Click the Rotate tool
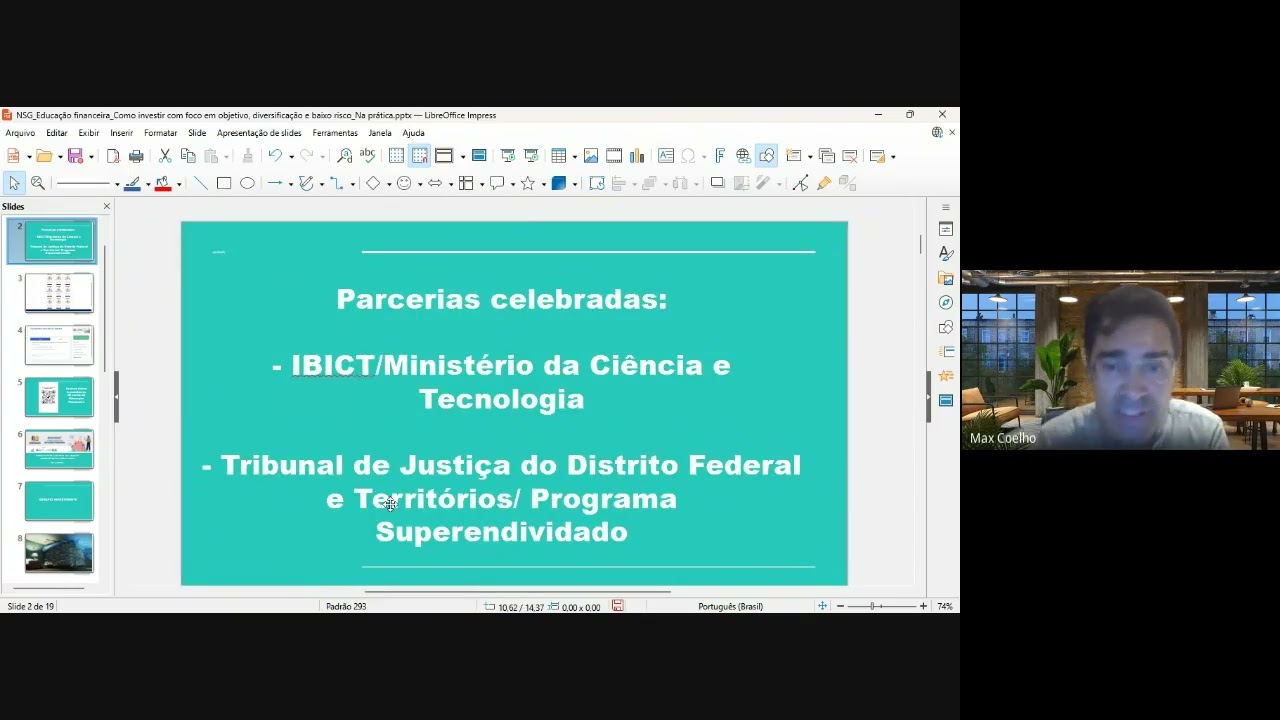The image size is (1280, 720). [597, 183]
